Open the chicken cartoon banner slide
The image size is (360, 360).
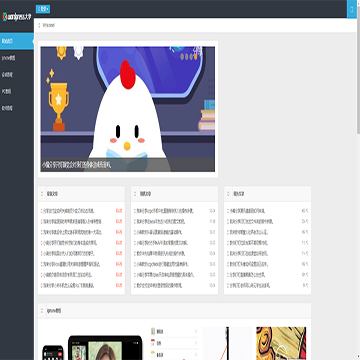click(128, 109)
